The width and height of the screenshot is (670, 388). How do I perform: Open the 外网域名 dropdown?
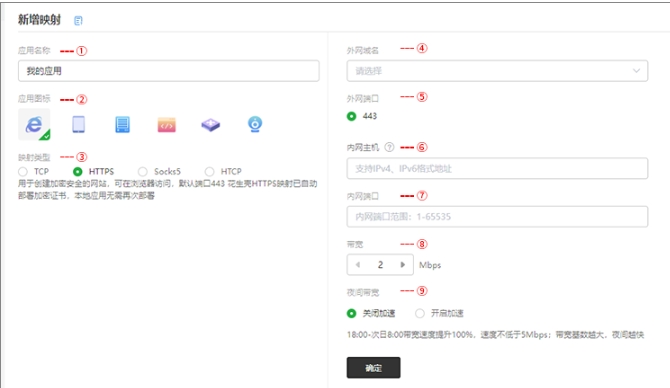497,71
